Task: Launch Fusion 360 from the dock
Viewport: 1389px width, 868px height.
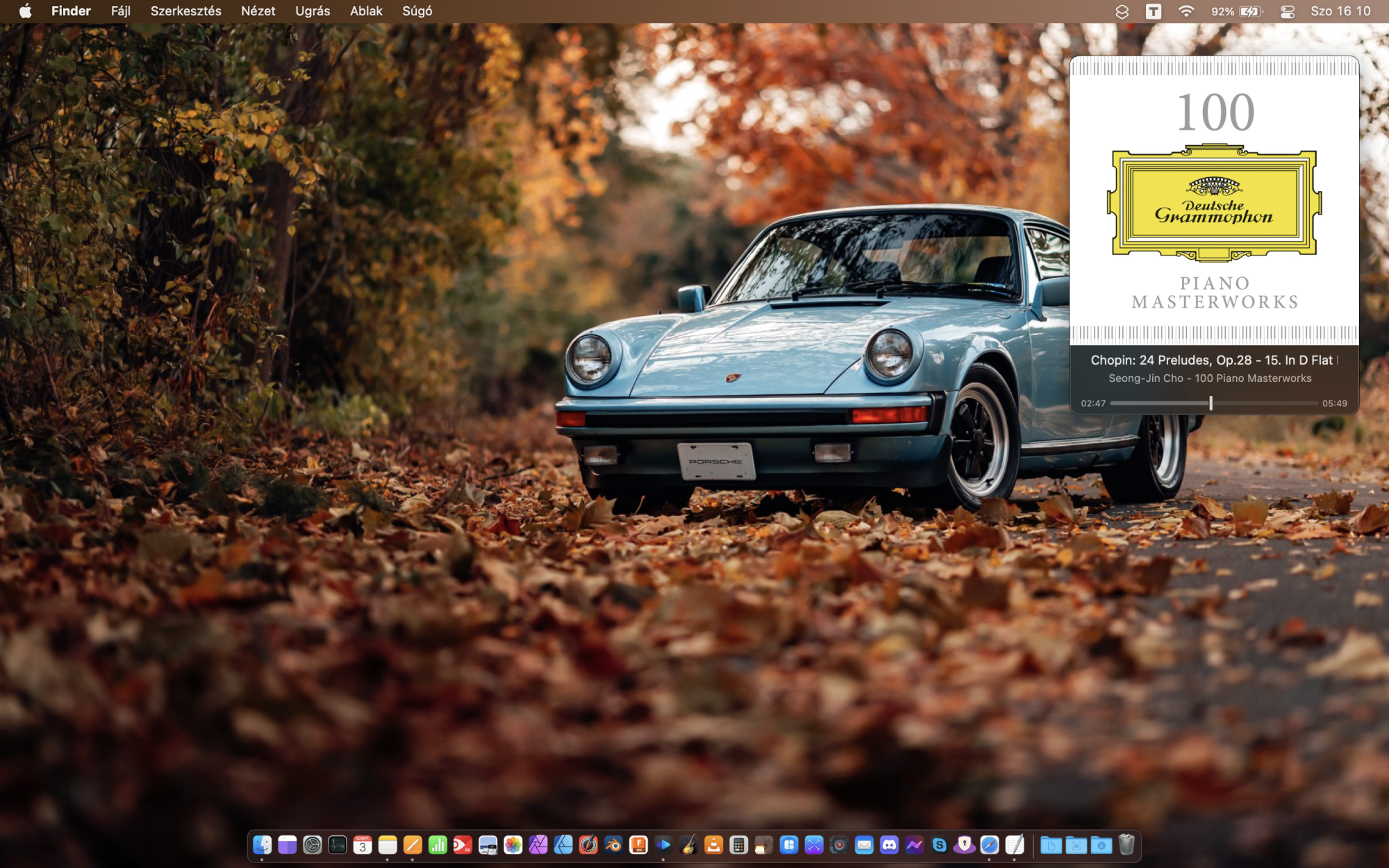Action: pos(638,845)
